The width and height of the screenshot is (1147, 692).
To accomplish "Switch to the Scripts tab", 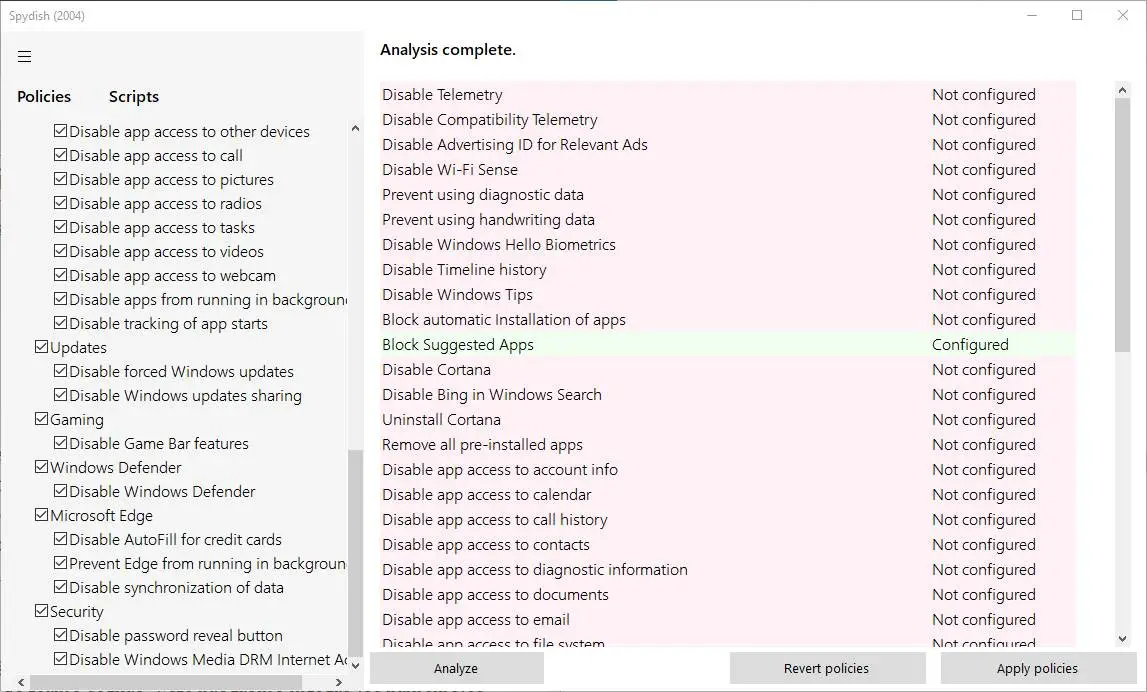I will pos(134,97).
